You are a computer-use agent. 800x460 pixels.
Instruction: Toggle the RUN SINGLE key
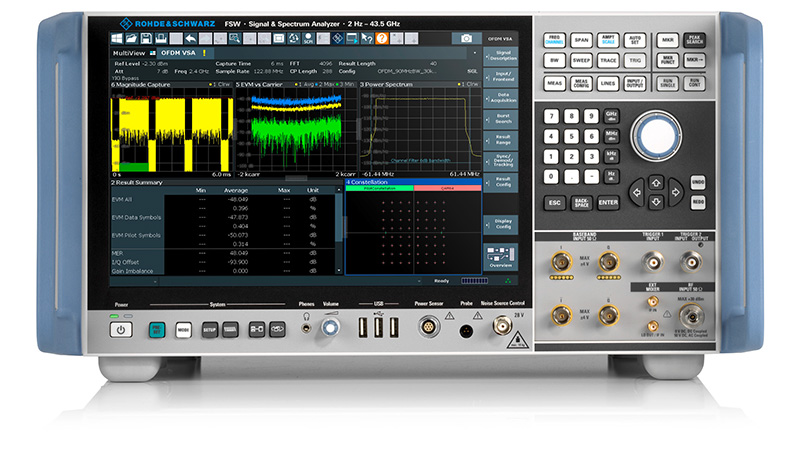[666, 86]
